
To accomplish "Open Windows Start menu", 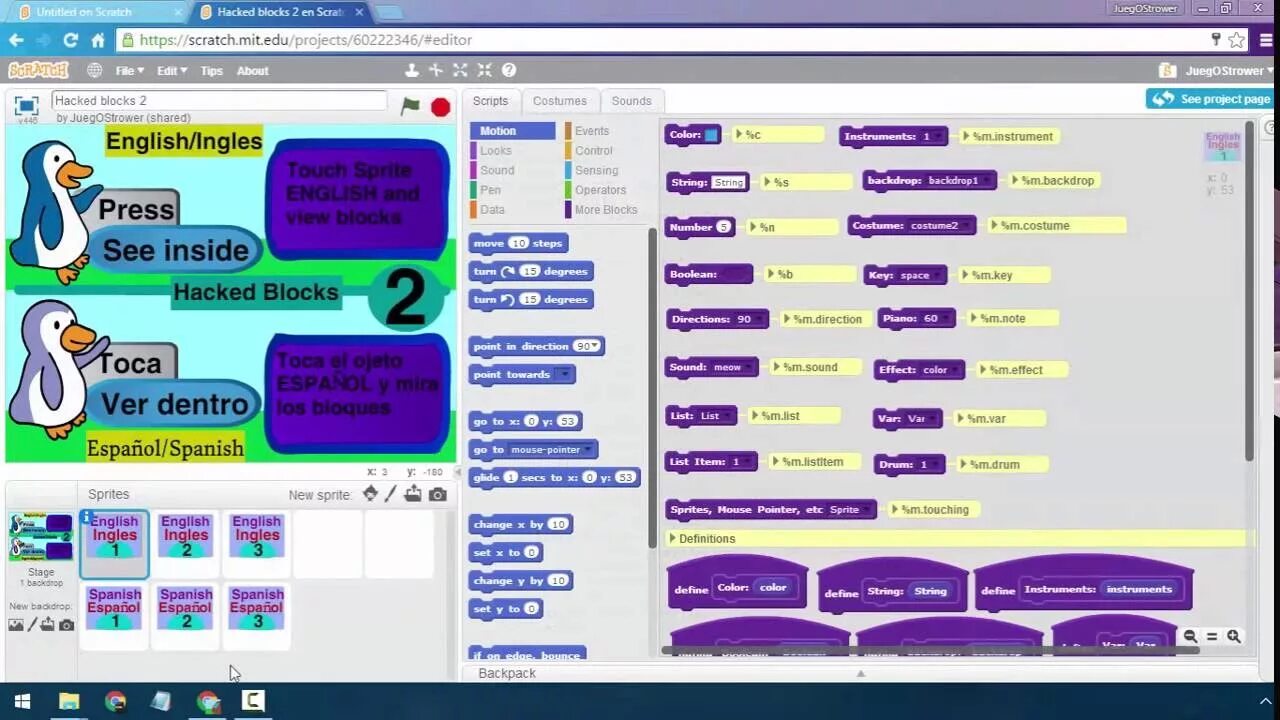I will tap(21, 701).
